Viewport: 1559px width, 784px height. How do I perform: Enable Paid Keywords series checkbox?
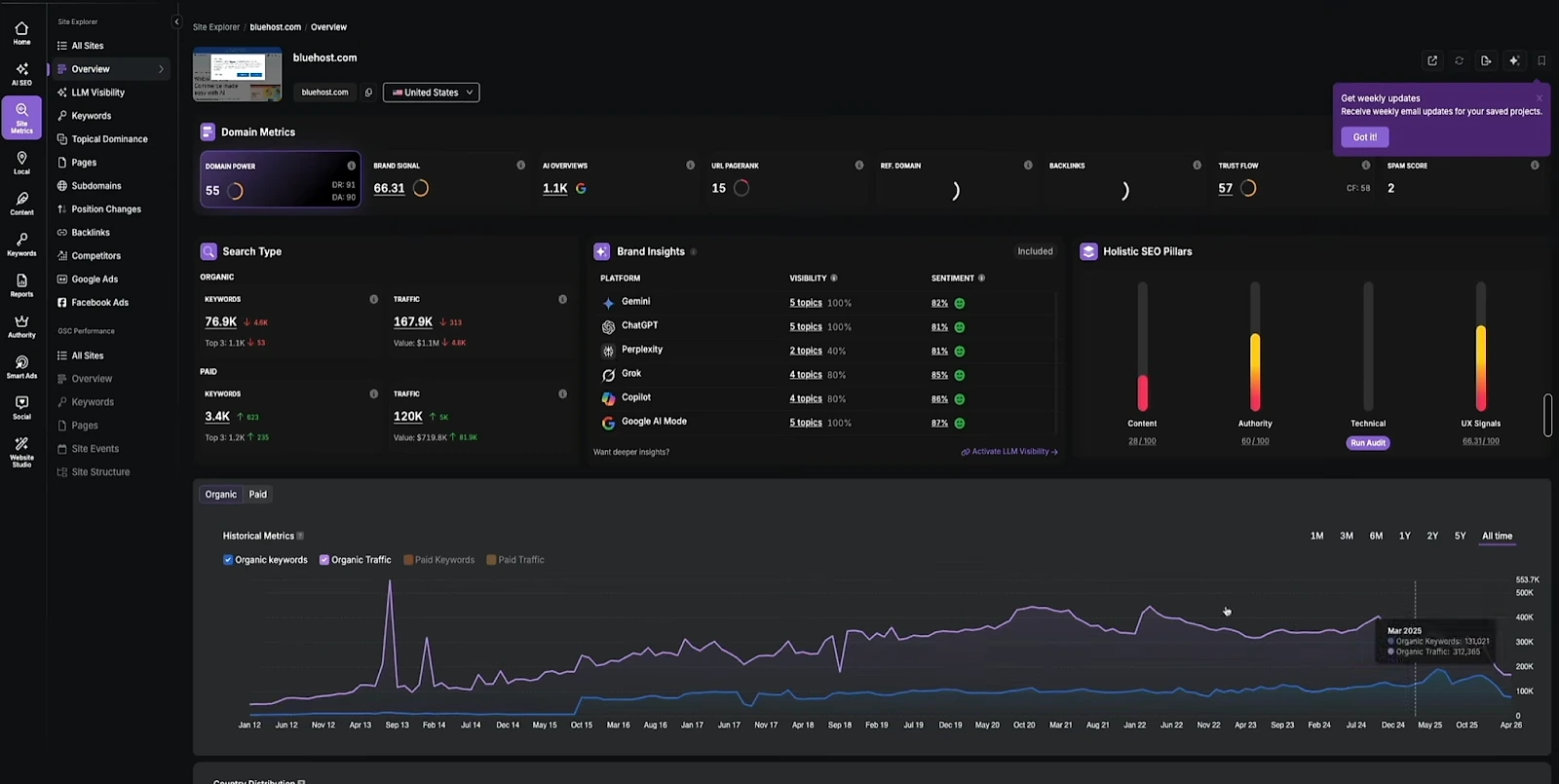408,560
